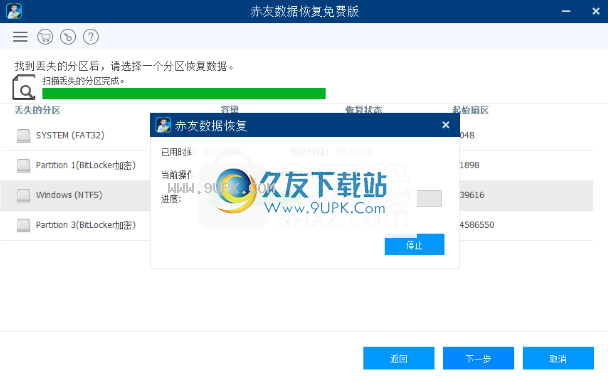Open the help question mark icon
The height and width of the screenshot is (382, 608).
91,37
